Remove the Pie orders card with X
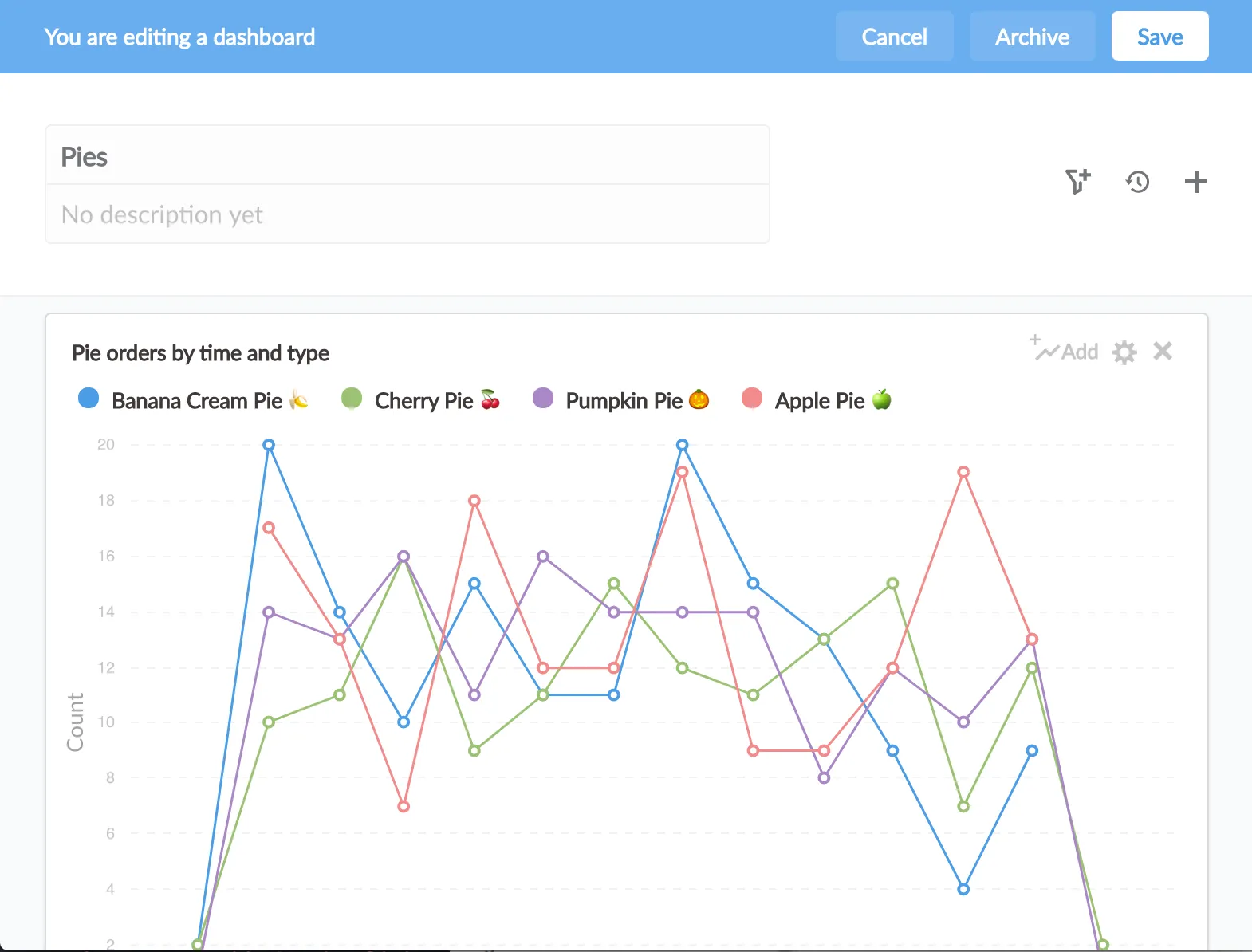1252x952 pixels. (x=1163, y=351)
